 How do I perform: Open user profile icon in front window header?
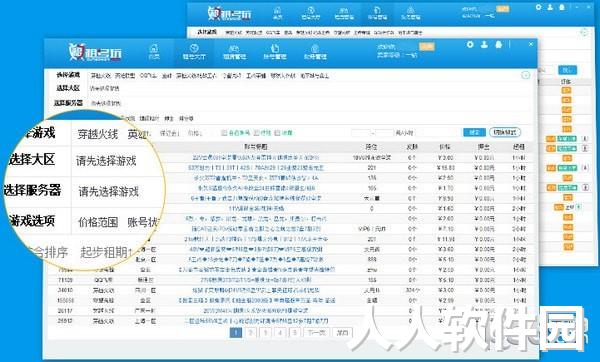point(484,44)
